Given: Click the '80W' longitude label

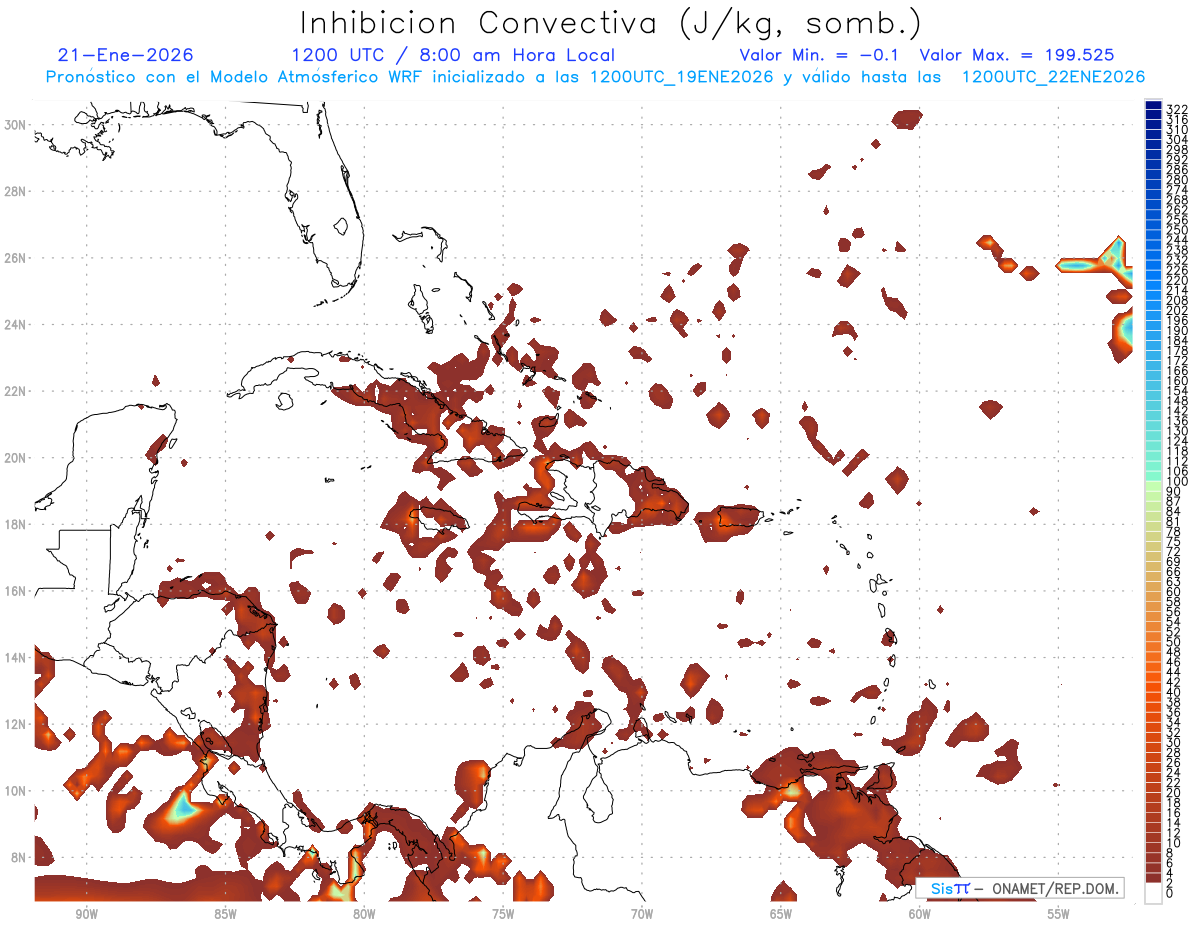Looking at the screenshot, I should (364, 914).
